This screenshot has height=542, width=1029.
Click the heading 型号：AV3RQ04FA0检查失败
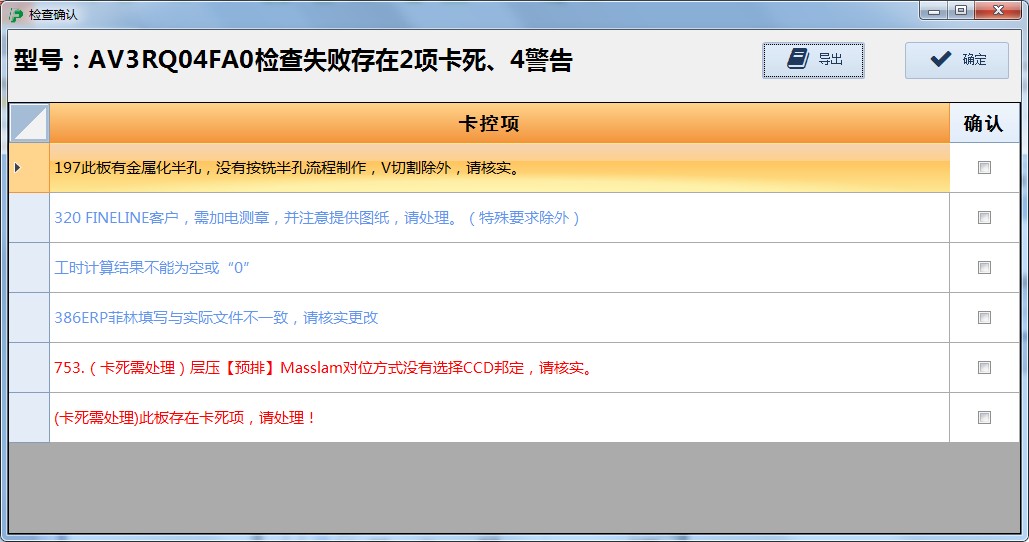pyautogui.click(x=293, y=60)
